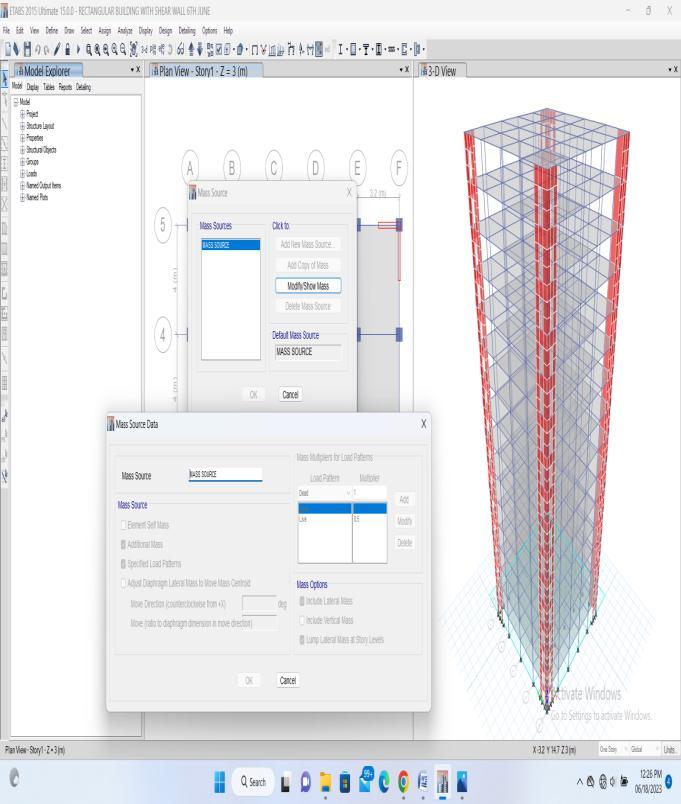
Task: Open the Analyze menu
Action: 125,31
